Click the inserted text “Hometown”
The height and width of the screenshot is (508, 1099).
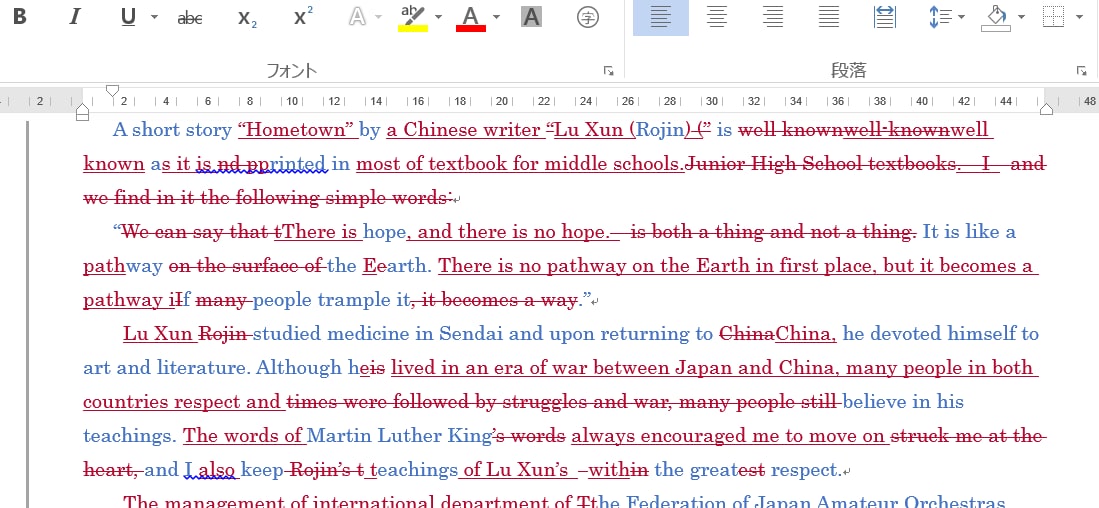(298, 130)
